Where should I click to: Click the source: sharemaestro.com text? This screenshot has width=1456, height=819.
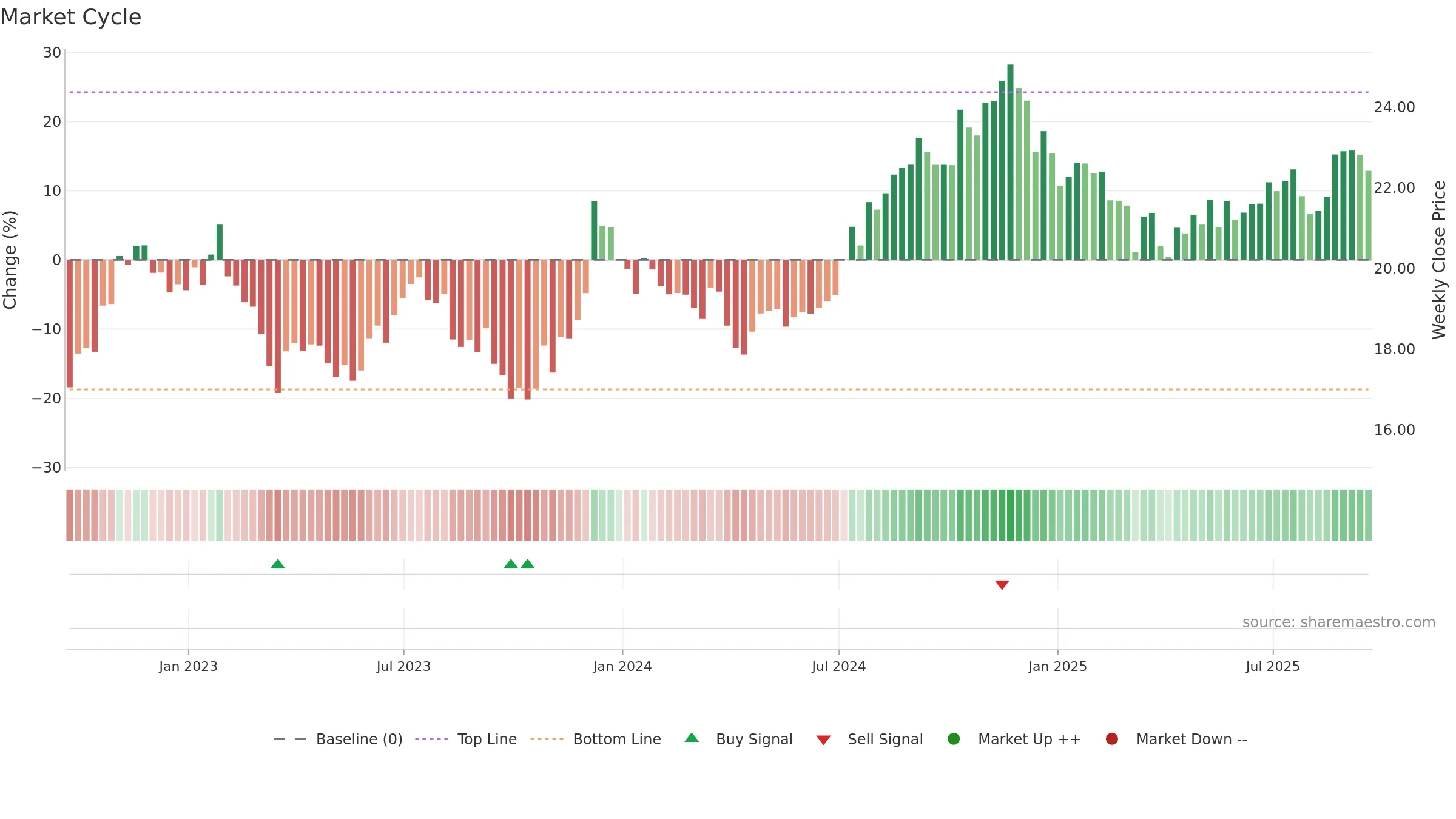point(1339,622)
